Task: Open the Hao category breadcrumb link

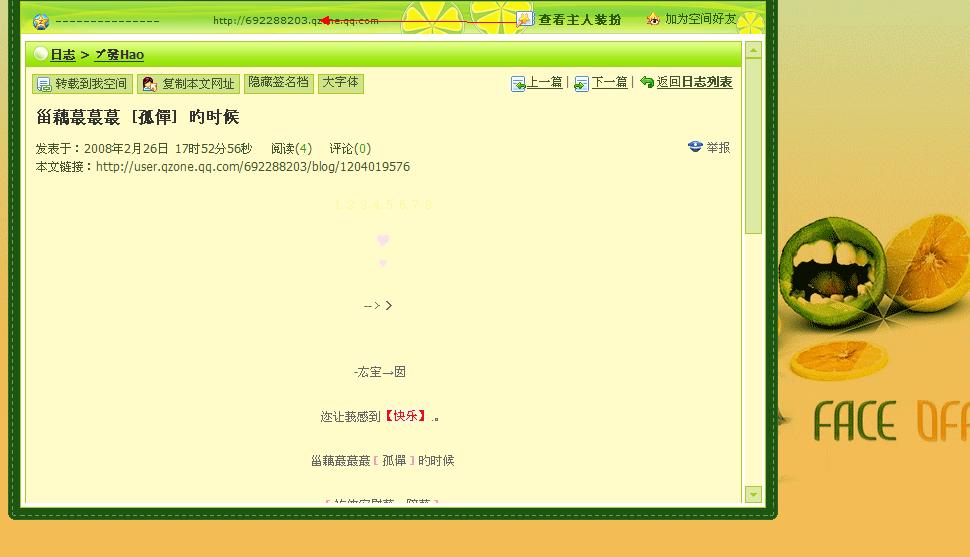Action: point(119,55)
